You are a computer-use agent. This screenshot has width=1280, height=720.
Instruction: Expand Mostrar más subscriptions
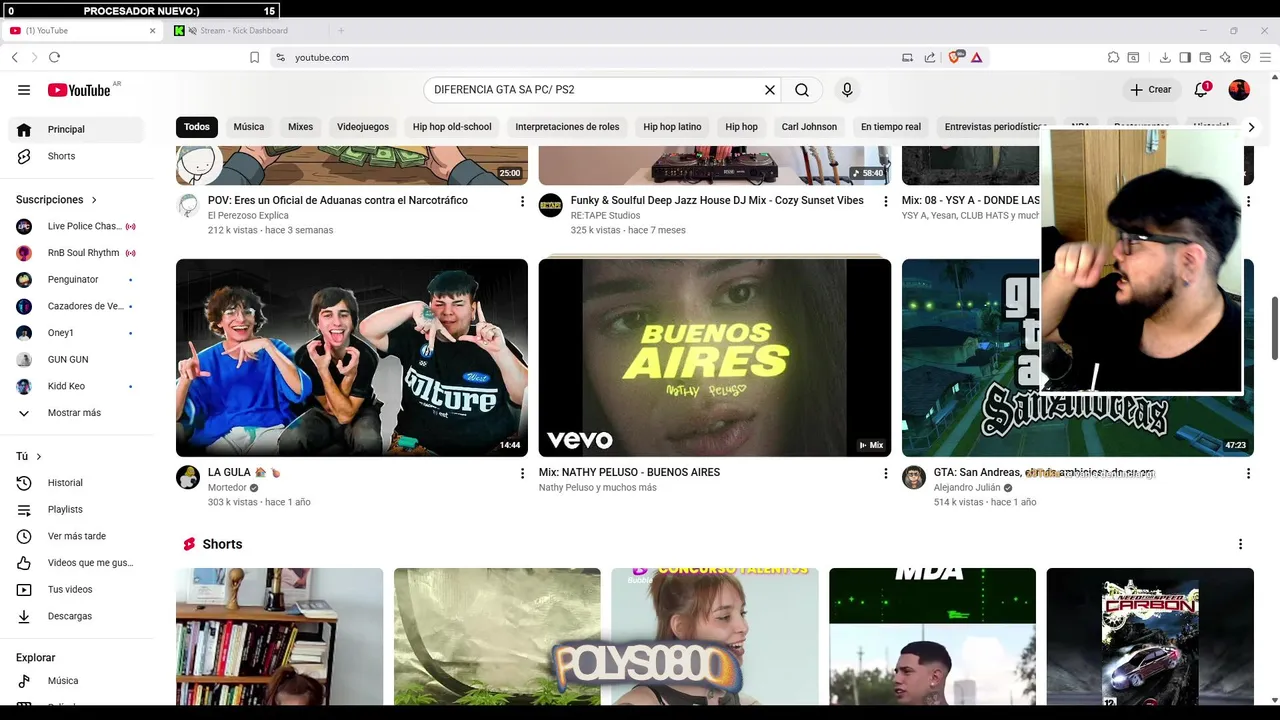click(76, 413)
